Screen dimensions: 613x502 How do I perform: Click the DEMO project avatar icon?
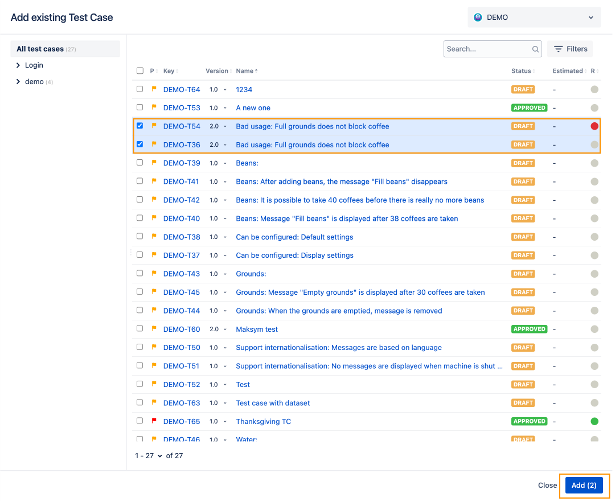[478, 18]
